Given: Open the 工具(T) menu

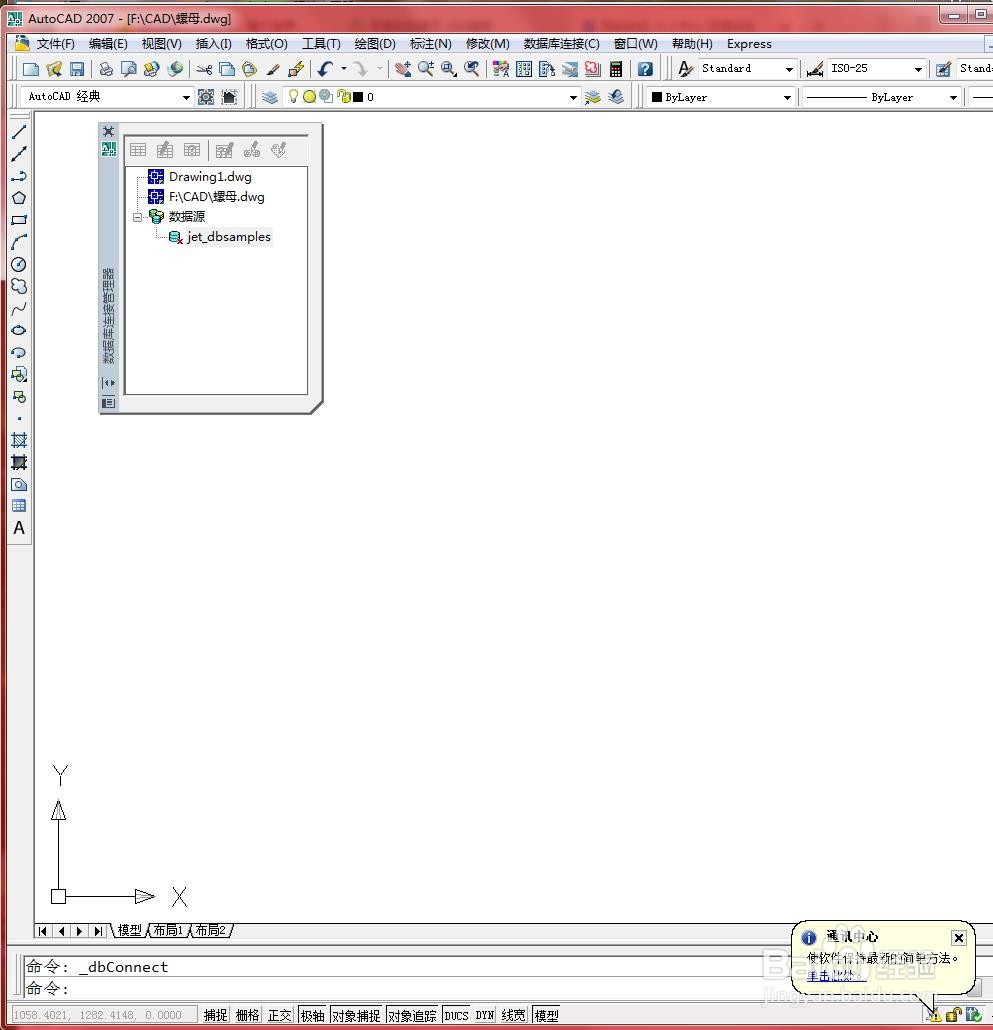Looking at the screenshot, I should (321, 44).
